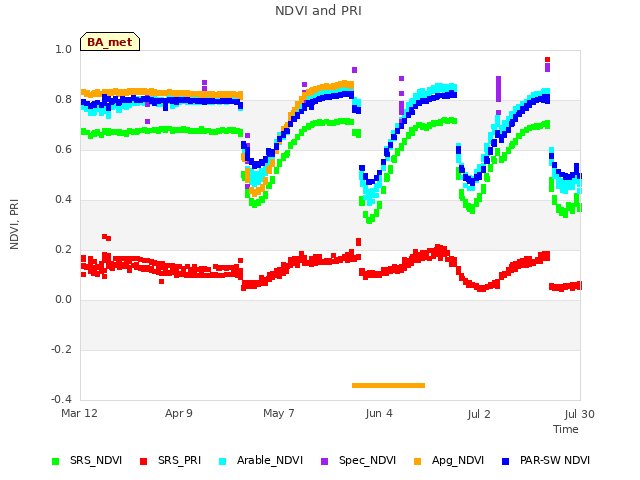Screen dimensions: 640x480
Task: Click the -0.4 y-axis tick label
Action: 61,399
